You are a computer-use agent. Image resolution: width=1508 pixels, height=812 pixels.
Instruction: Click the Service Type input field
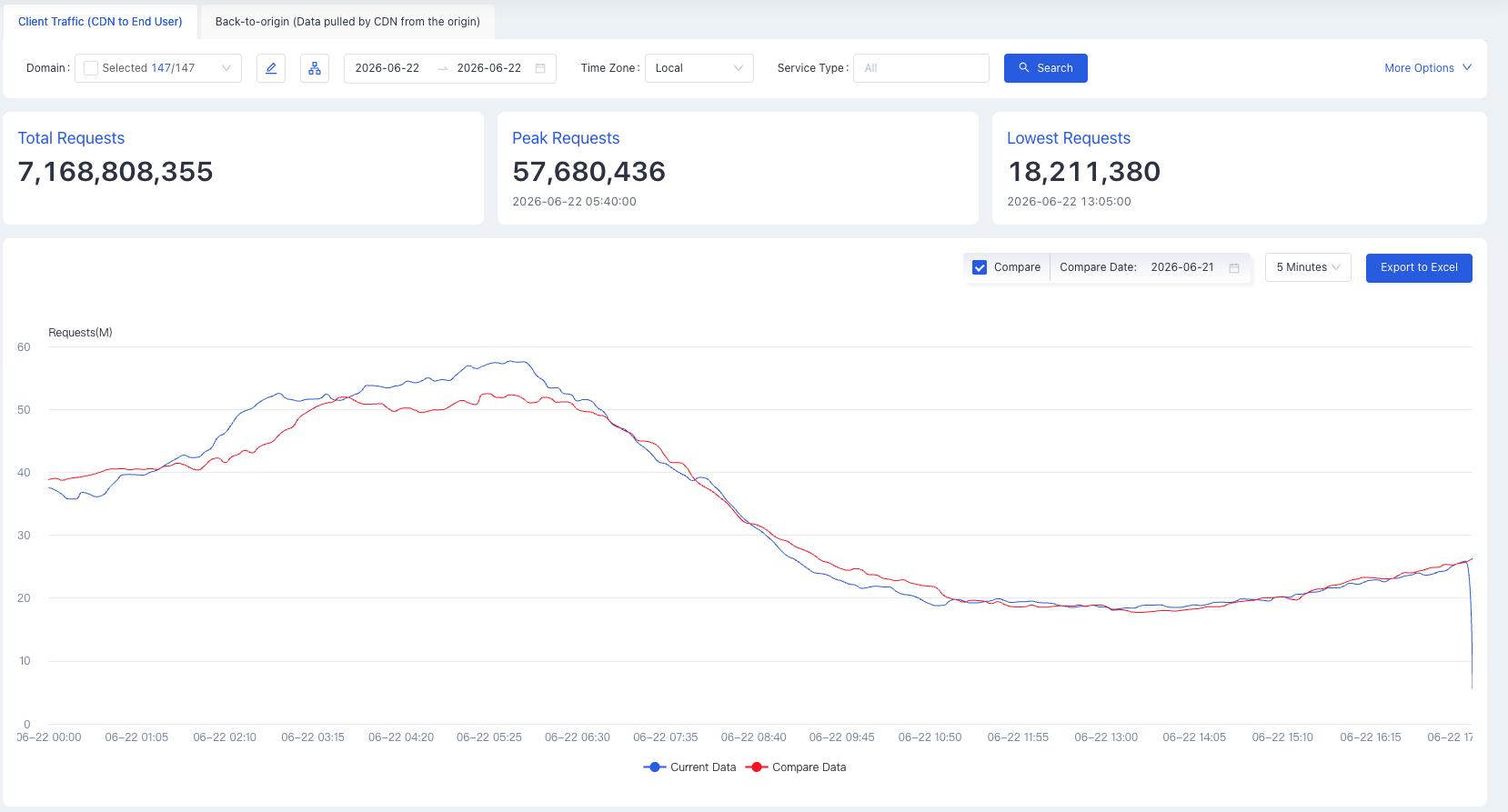[x=921, y=68]
